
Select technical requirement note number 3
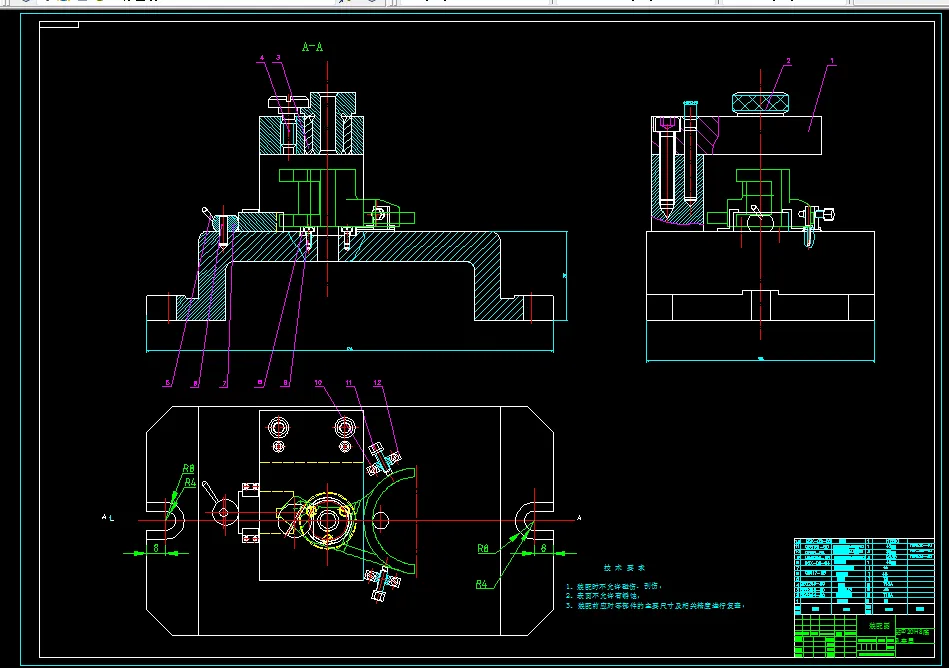point(655,605)
